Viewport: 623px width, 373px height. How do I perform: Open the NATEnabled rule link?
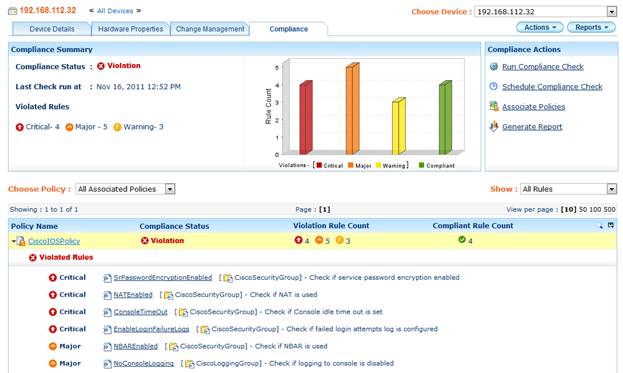click(133, 295)
